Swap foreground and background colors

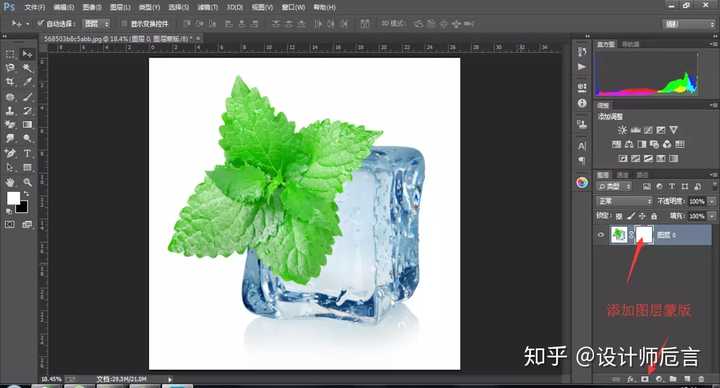pos(27,194)
